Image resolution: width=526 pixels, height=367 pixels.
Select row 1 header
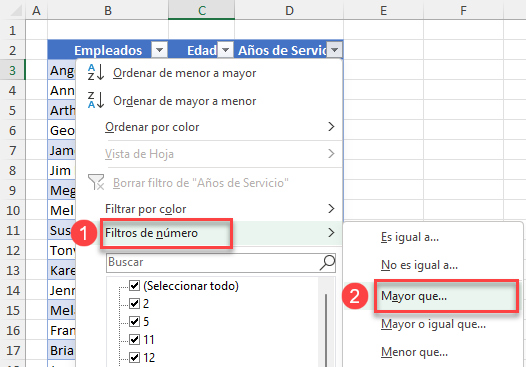pos(12,31)
